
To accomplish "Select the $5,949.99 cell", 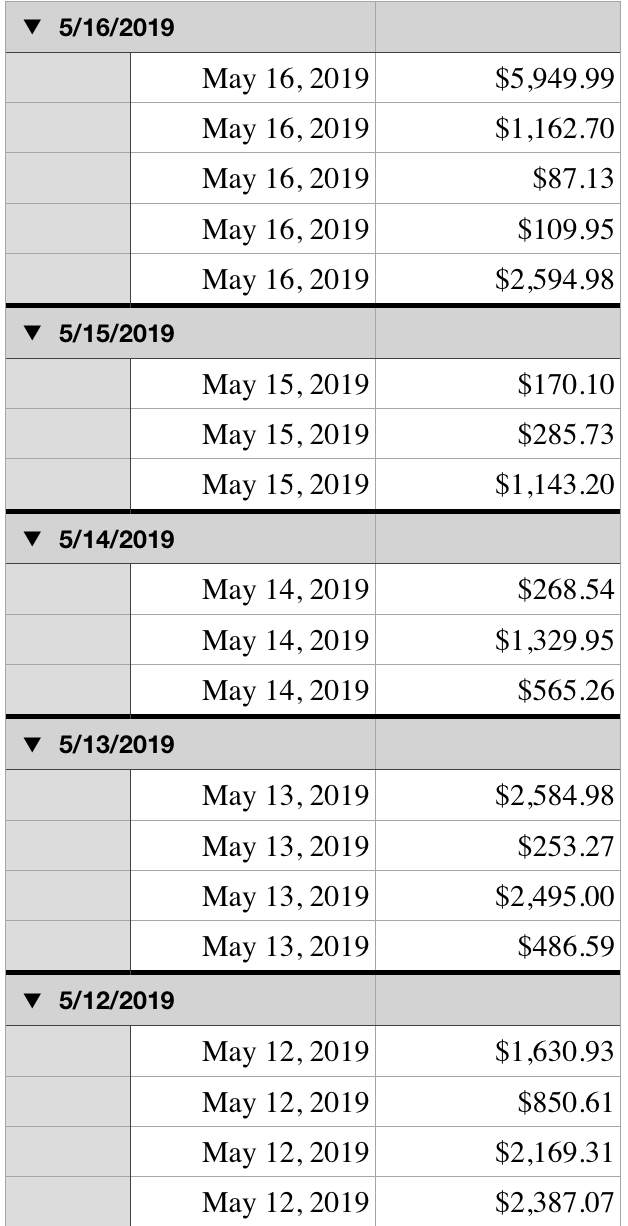I will point(498,78).
